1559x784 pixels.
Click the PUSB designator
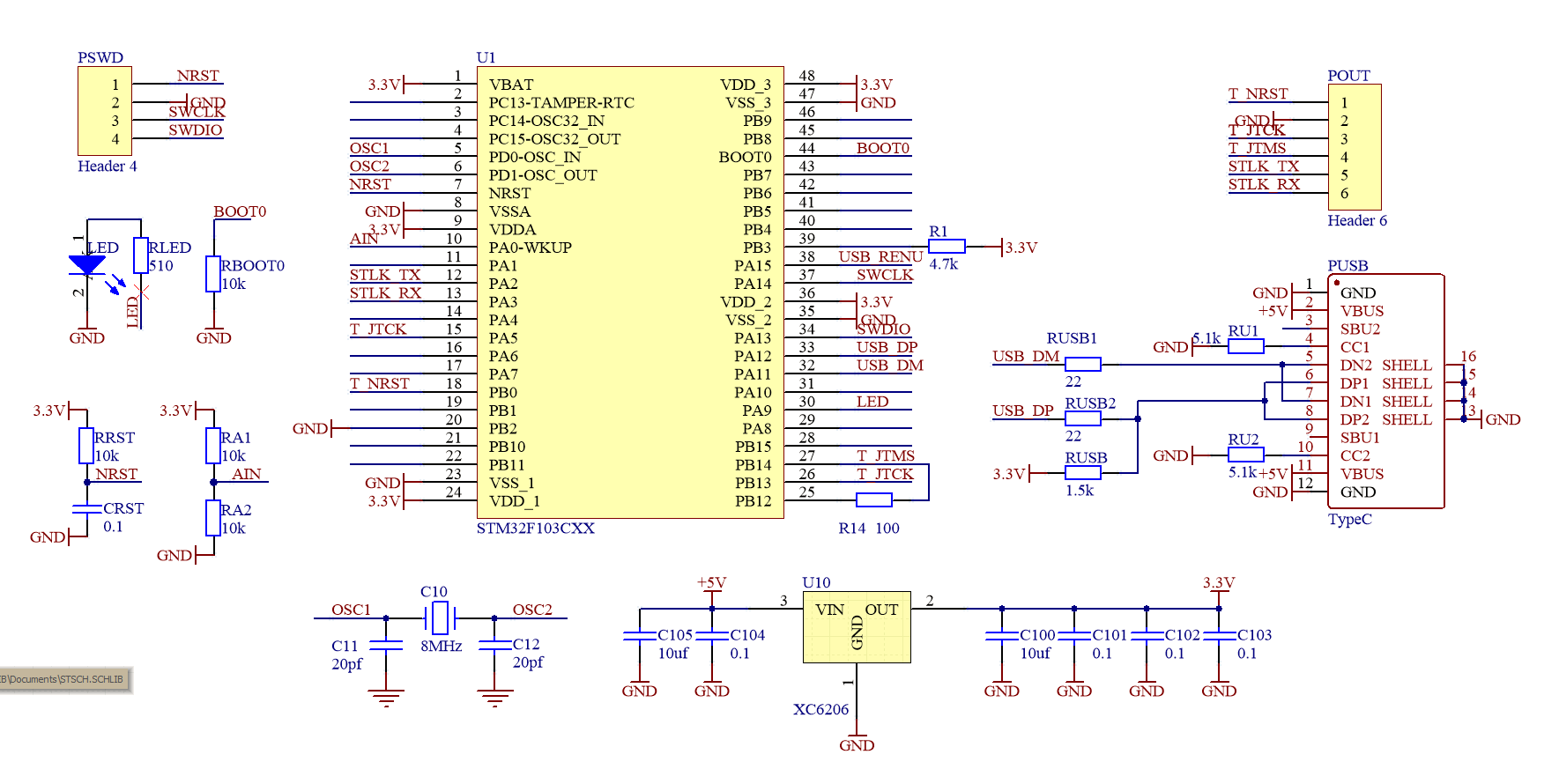point(1348,265)
